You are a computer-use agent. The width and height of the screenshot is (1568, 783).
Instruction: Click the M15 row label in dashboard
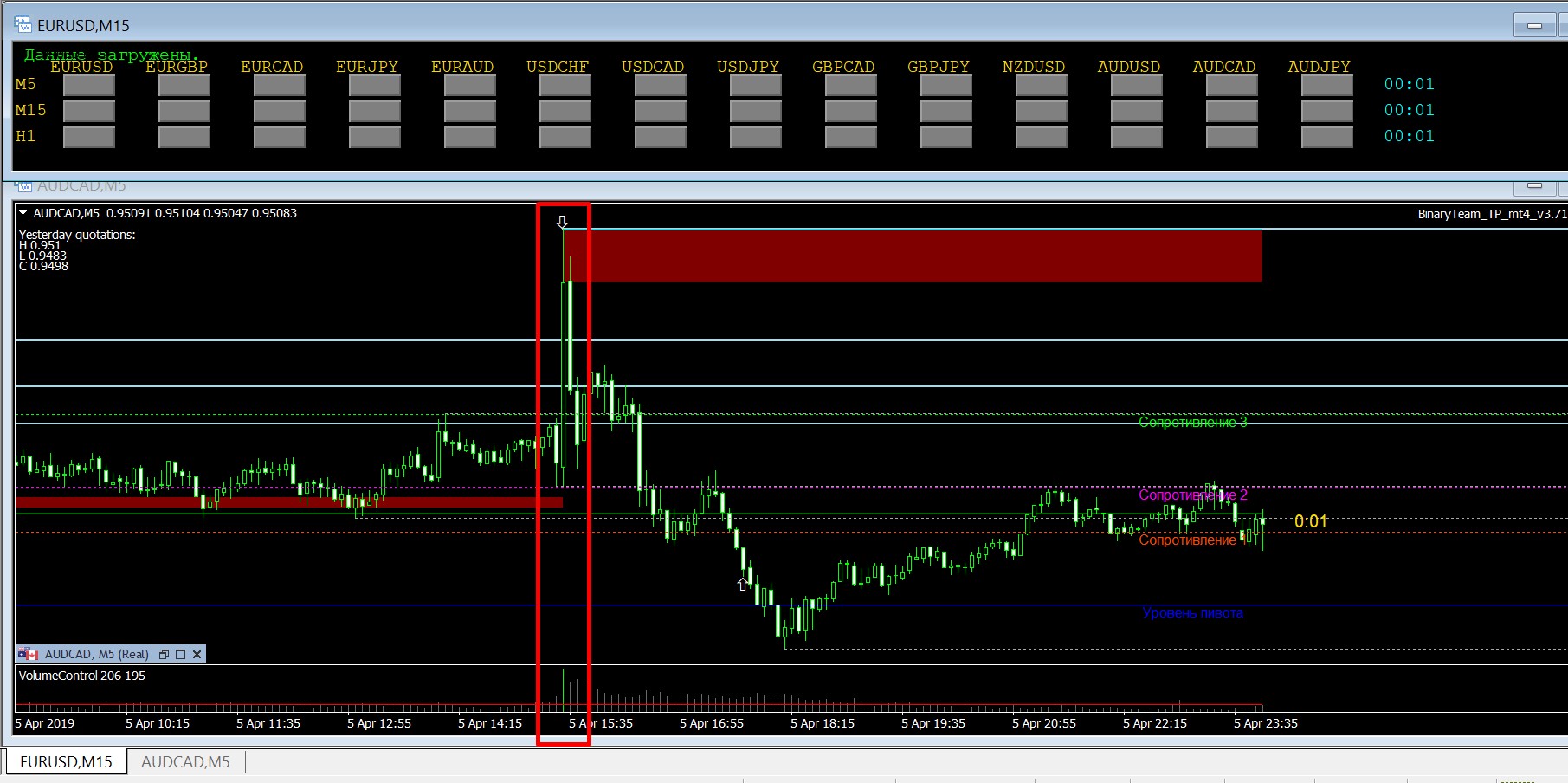click(30, 110)
